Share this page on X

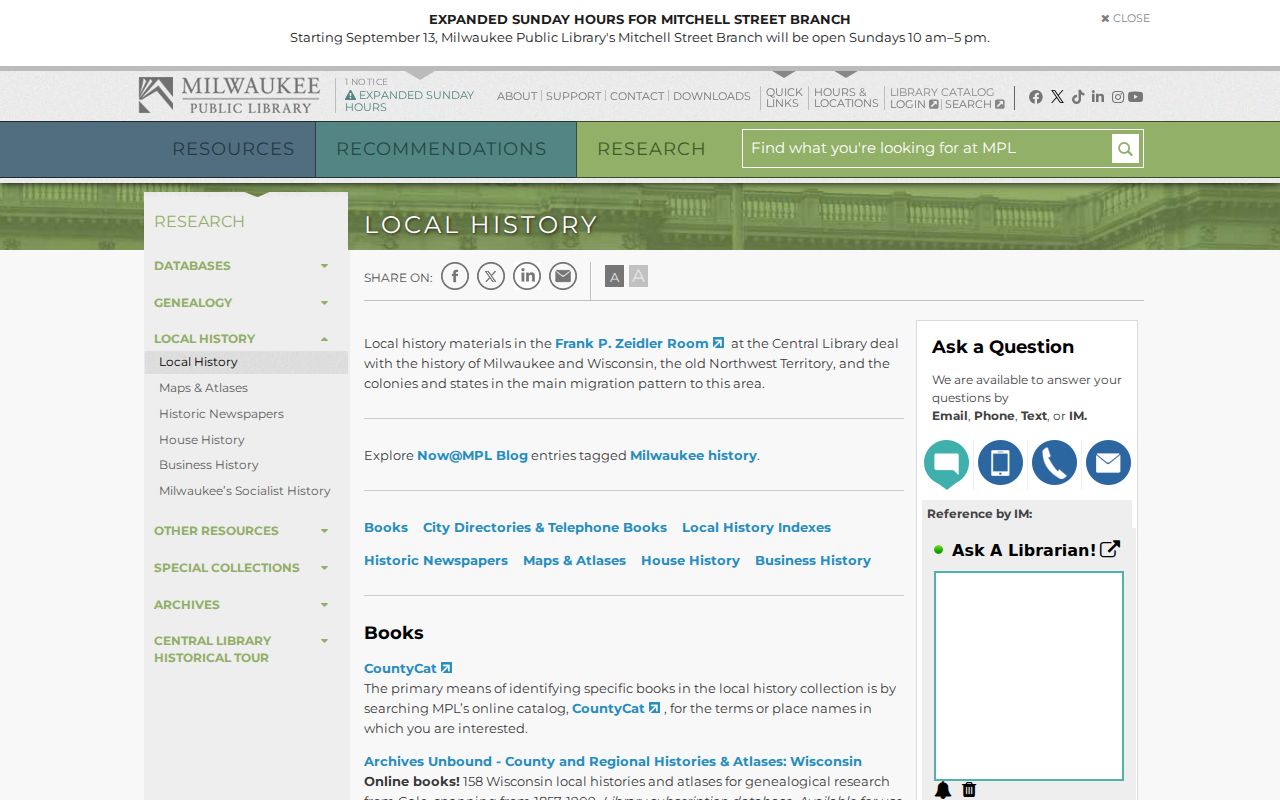[x=491, y=276]
